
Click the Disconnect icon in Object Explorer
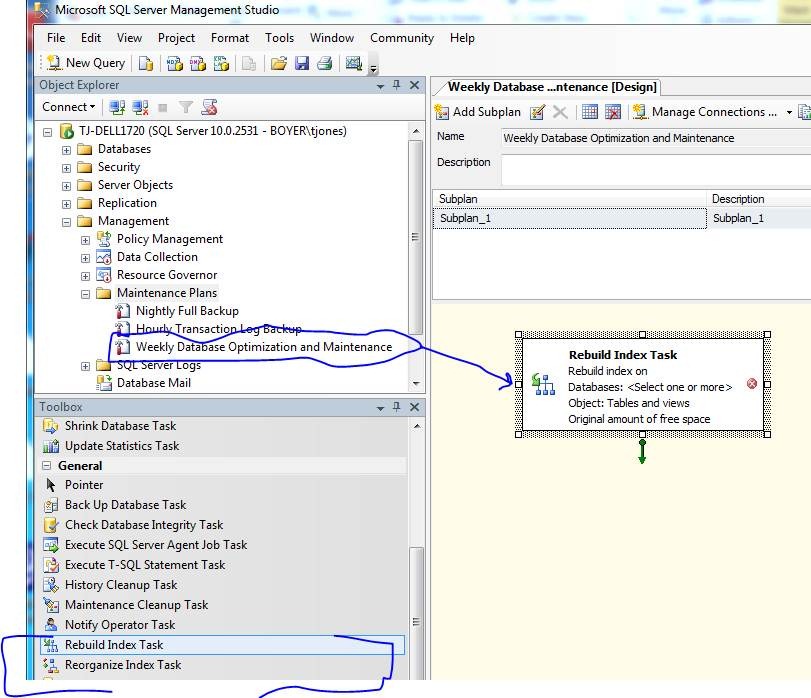[140, 108]
